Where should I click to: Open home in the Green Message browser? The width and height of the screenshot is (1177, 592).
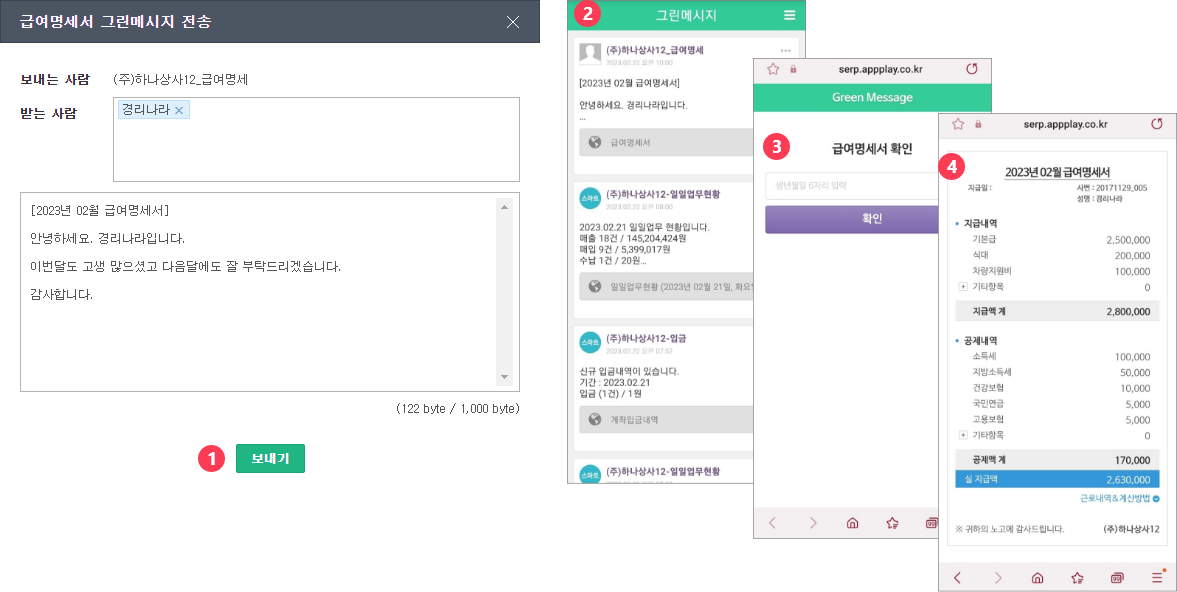tap(852, 523)
